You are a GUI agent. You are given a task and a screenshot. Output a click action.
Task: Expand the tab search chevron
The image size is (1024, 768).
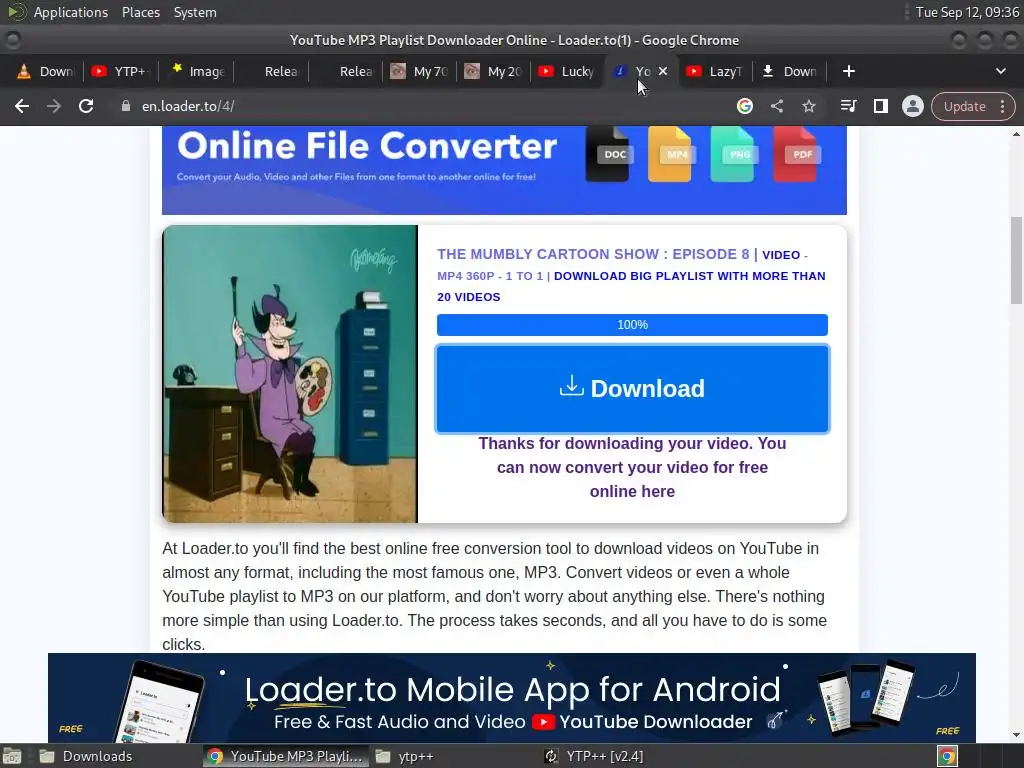1000,71
